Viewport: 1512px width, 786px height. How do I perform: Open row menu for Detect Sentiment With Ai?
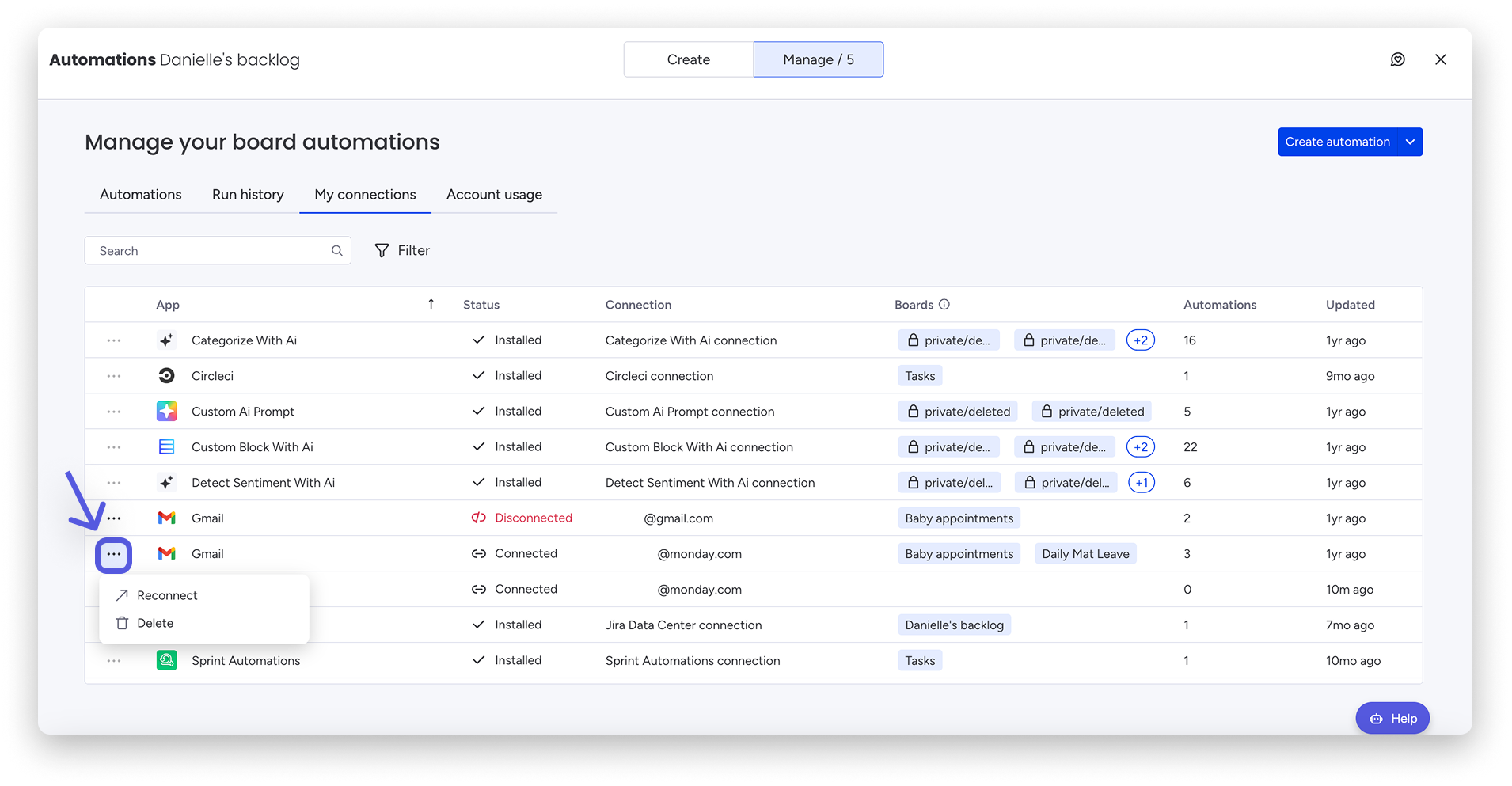pos(114,483)
